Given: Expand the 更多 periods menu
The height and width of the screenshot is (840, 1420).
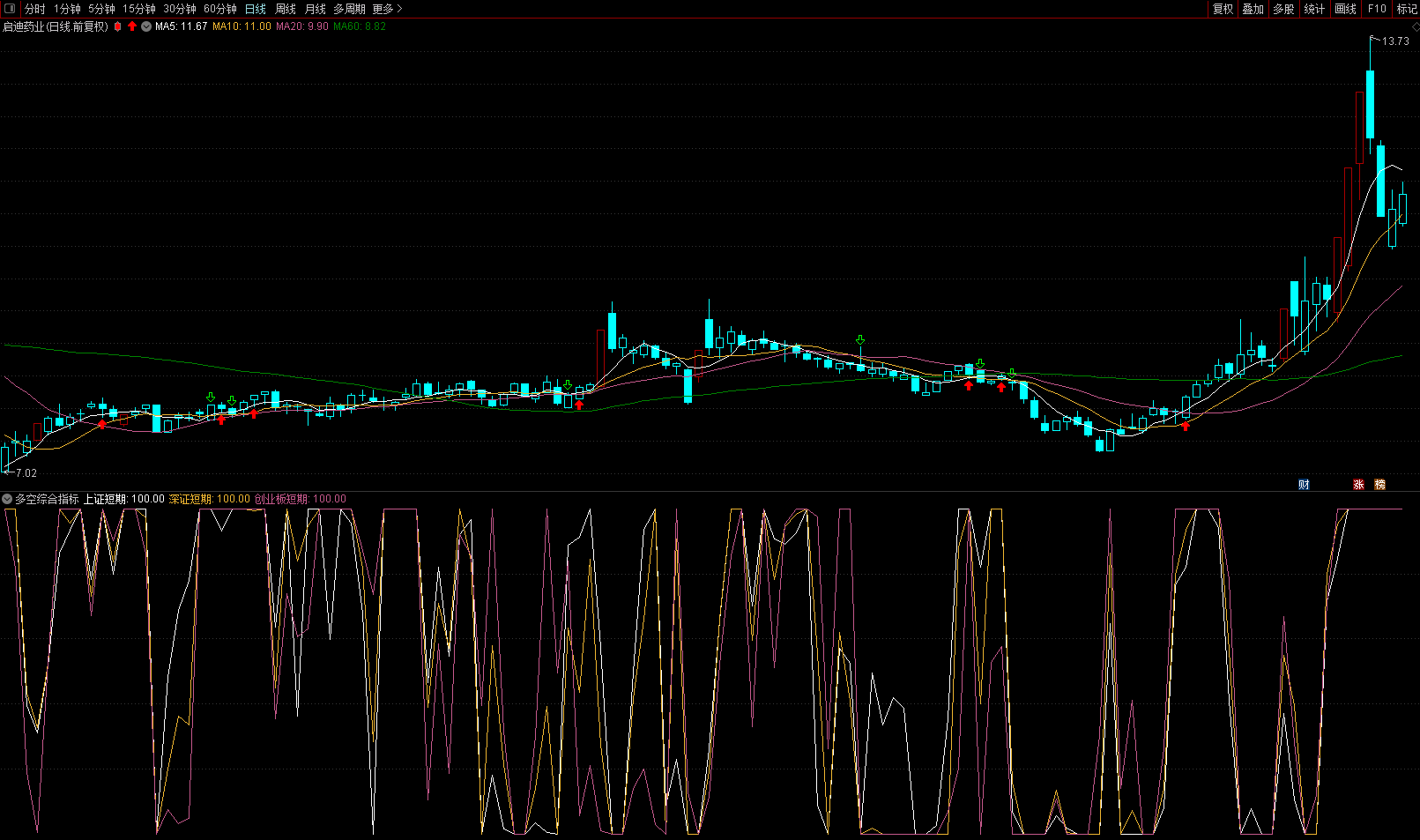Looking at the screenshot, I should click(387, 9).
